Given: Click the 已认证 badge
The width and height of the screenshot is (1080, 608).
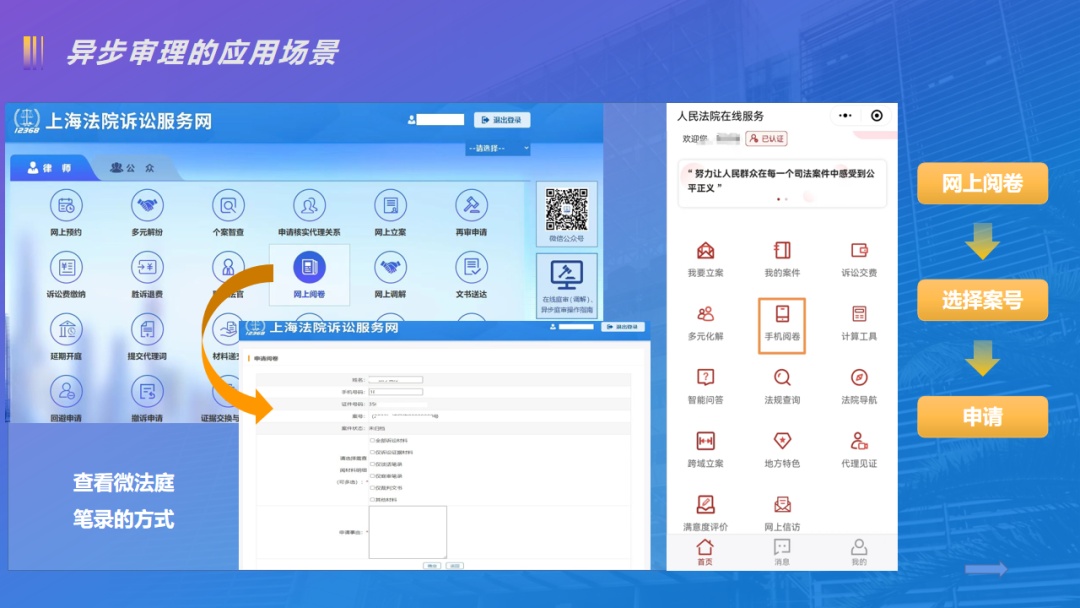Looking at the screenshot, I should pos(767,138).
